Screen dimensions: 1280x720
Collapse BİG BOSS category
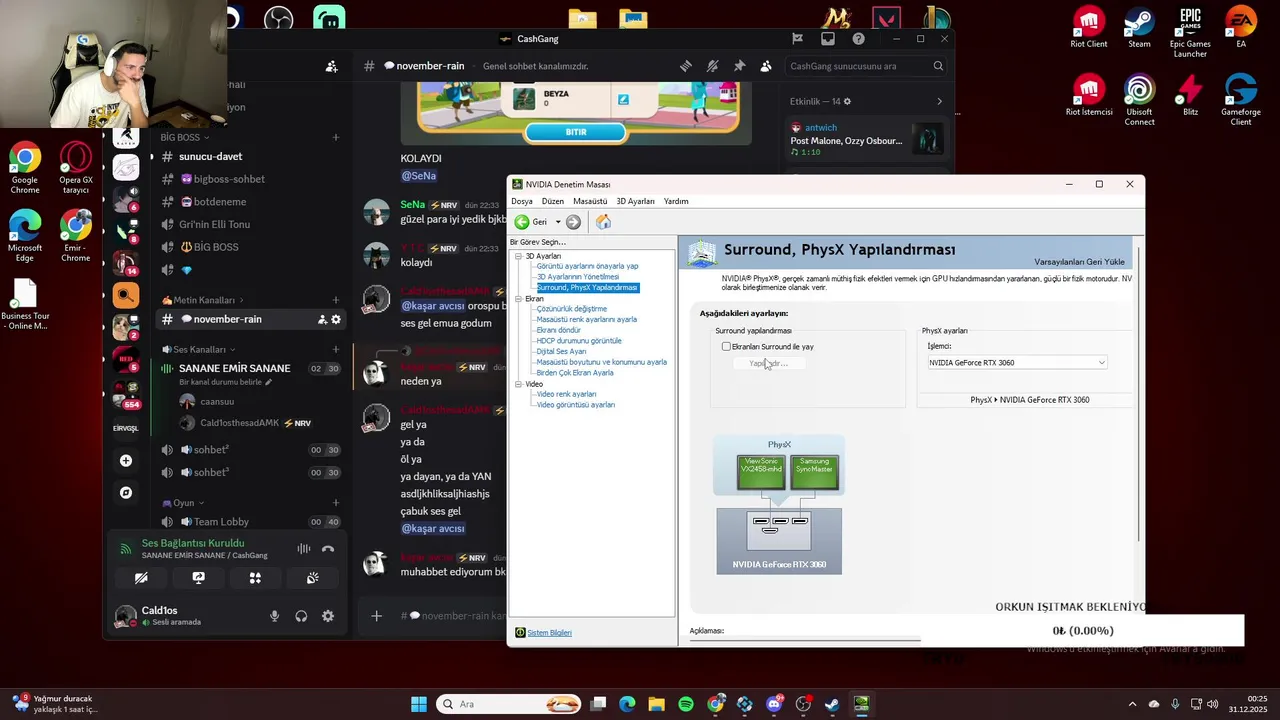coord(186,137)
